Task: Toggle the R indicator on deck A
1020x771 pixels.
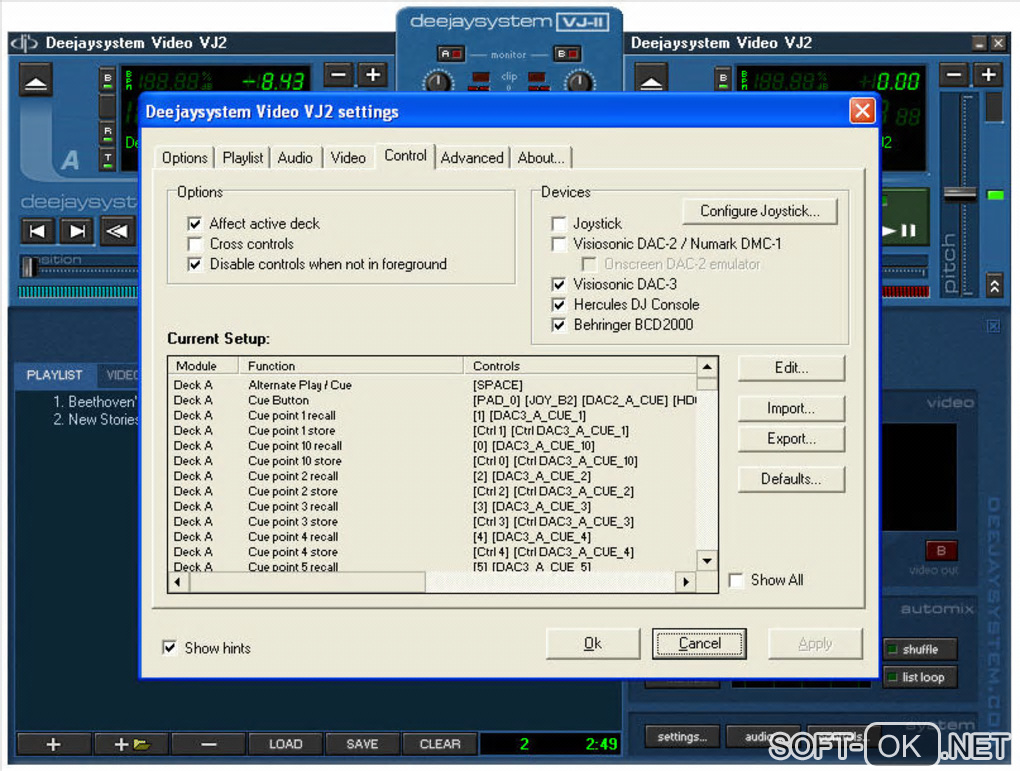Action: point(107,132)
